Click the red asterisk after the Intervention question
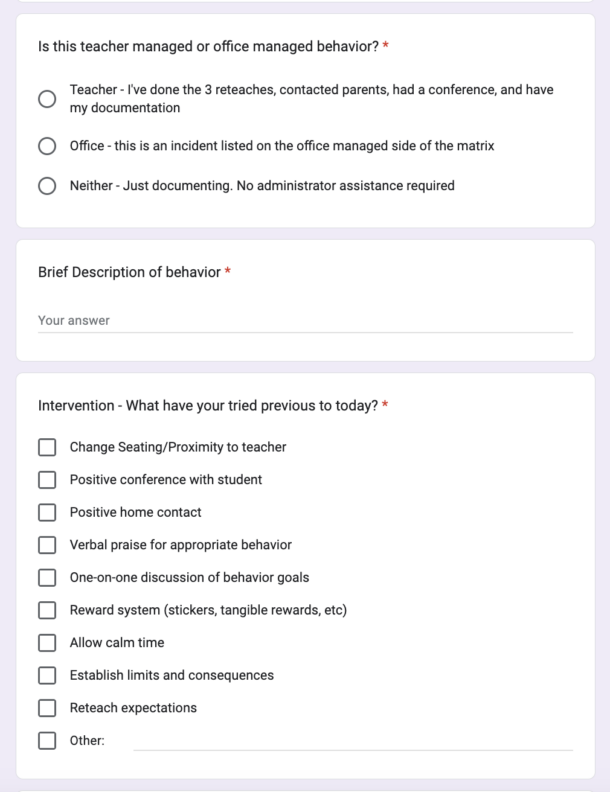 [x=385, y=405]
